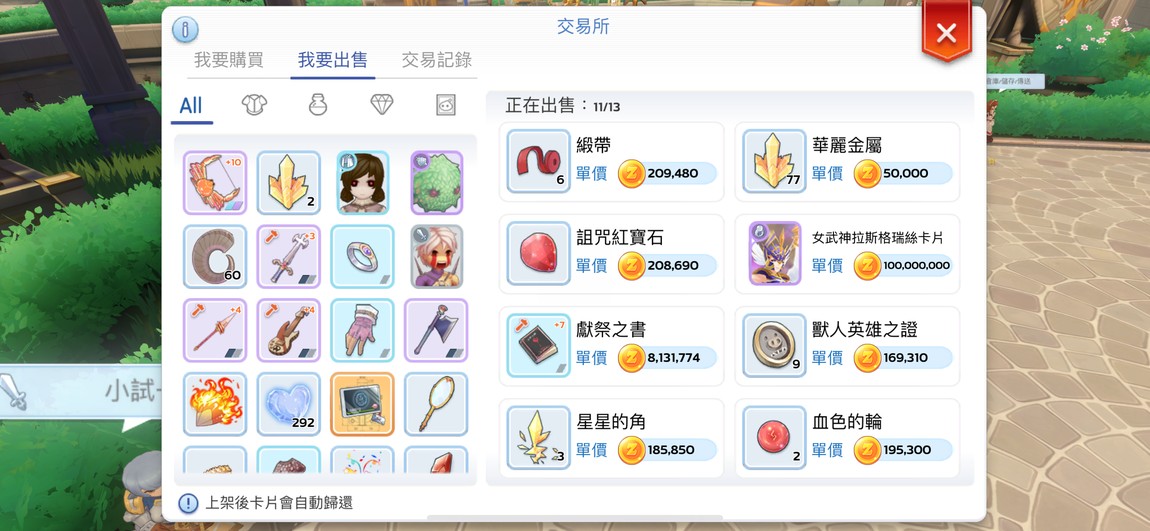Open the 血色的輪 listing
The width and height of the screenshot is (1150, 531).
point(847,438)
